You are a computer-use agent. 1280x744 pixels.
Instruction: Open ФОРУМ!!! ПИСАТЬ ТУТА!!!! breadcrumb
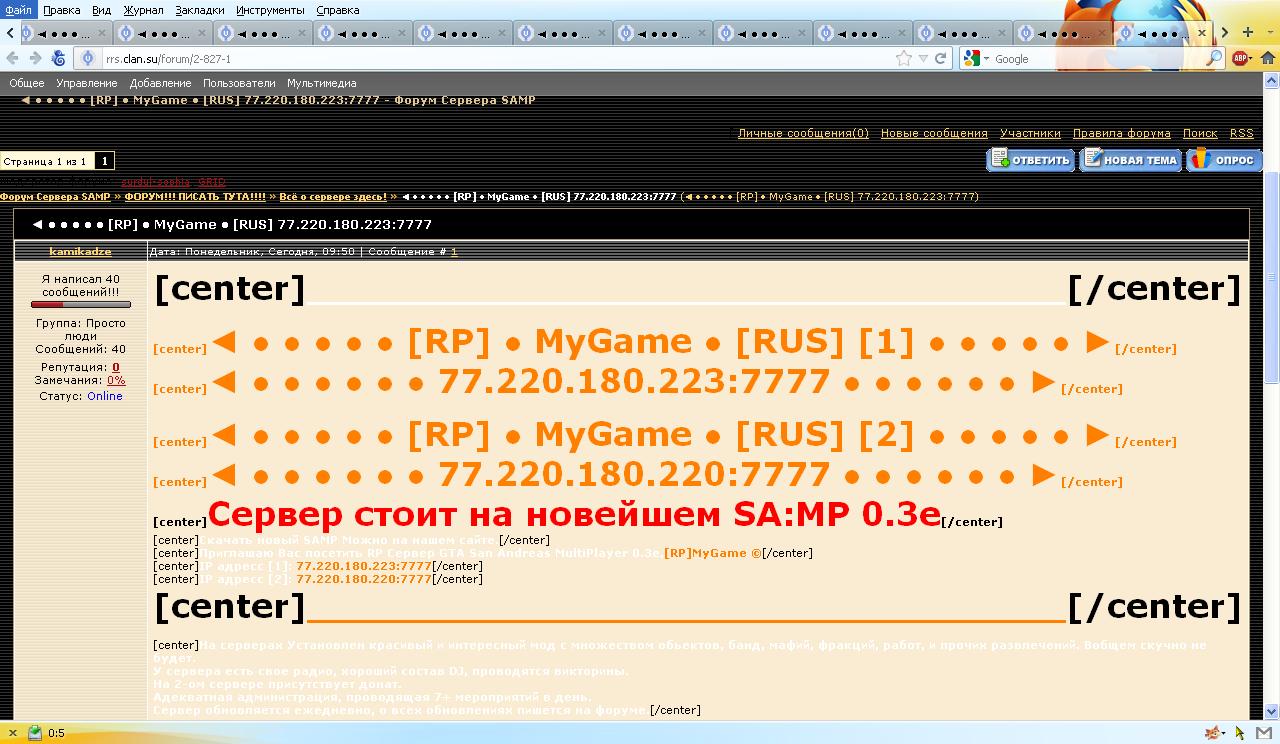coord(195,197)
